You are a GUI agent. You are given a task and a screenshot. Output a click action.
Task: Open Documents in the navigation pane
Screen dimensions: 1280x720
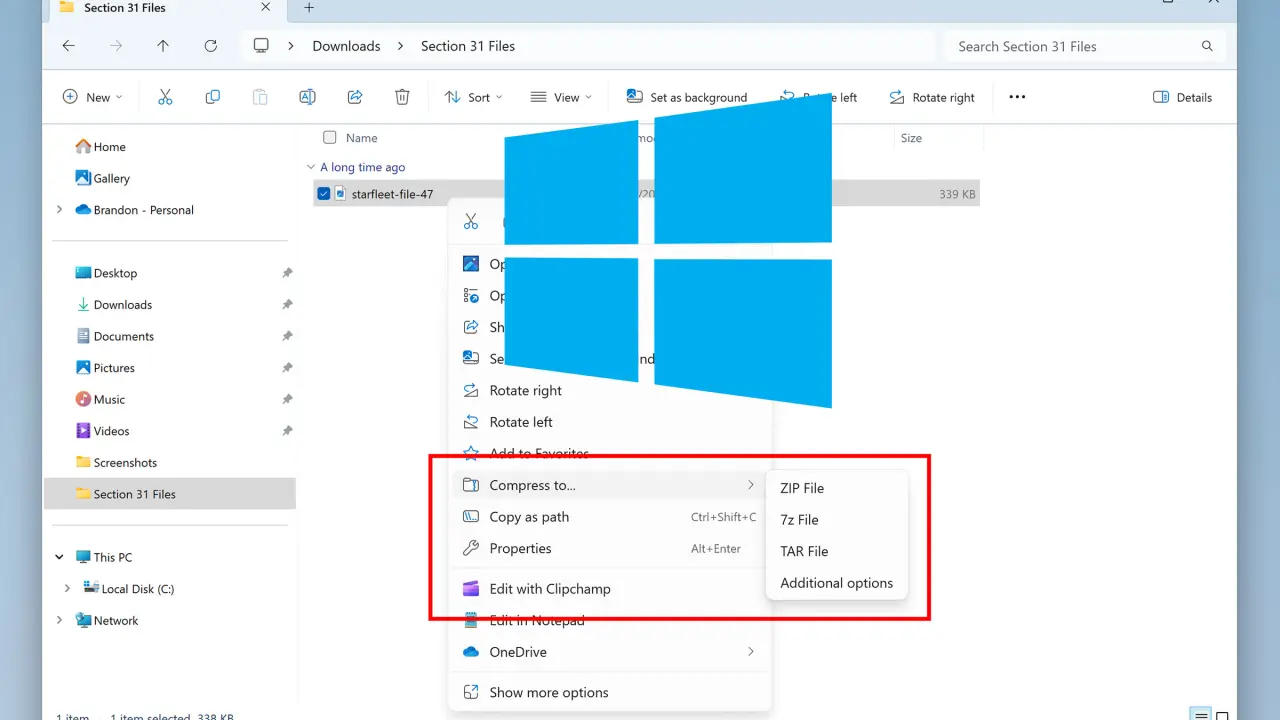pos(123,336)
